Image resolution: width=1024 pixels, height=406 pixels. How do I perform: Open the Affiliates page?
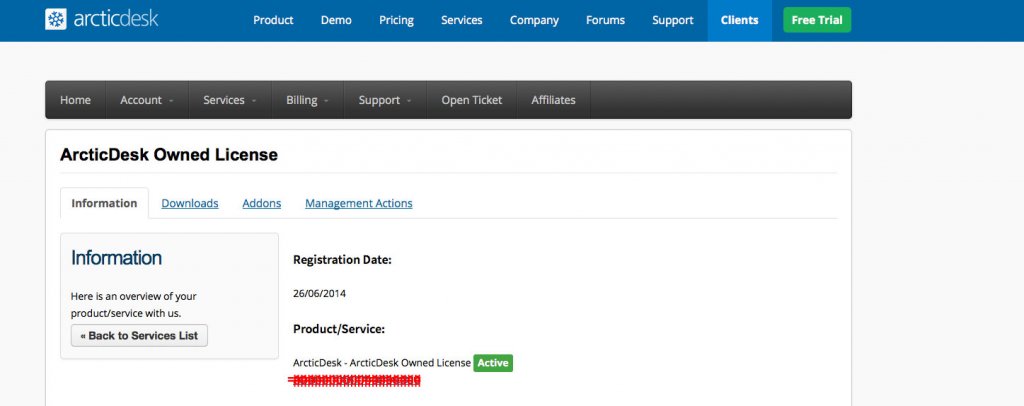point(553,100)
